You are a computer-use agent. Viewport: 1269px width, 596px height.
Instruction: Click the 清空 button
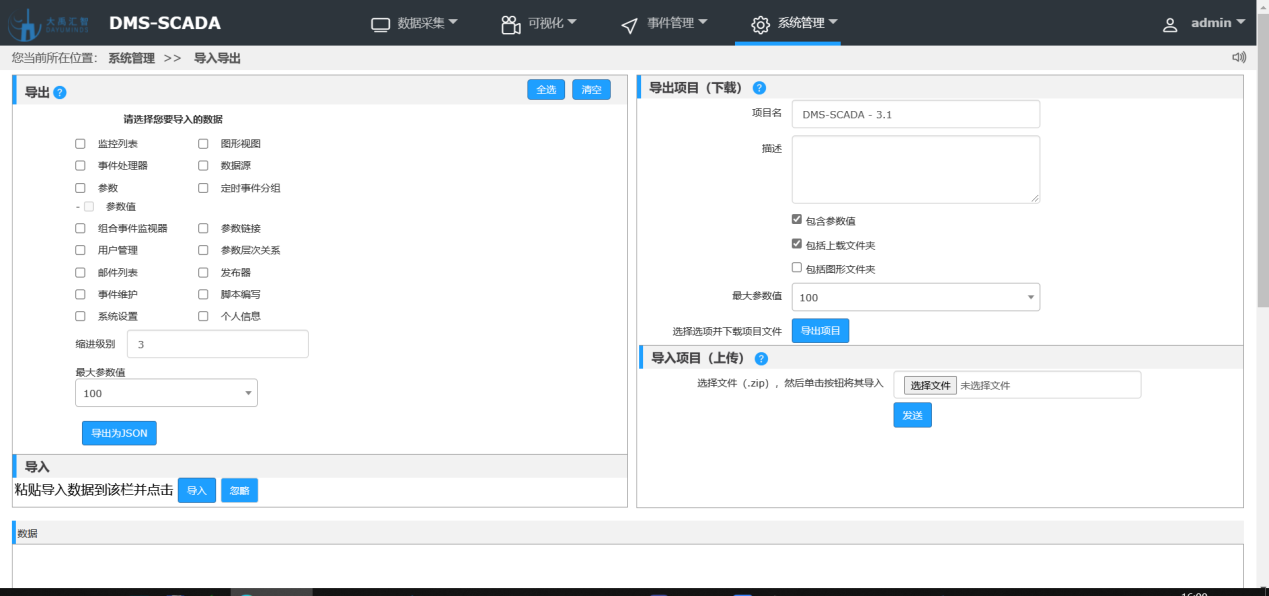coord(591,90)
